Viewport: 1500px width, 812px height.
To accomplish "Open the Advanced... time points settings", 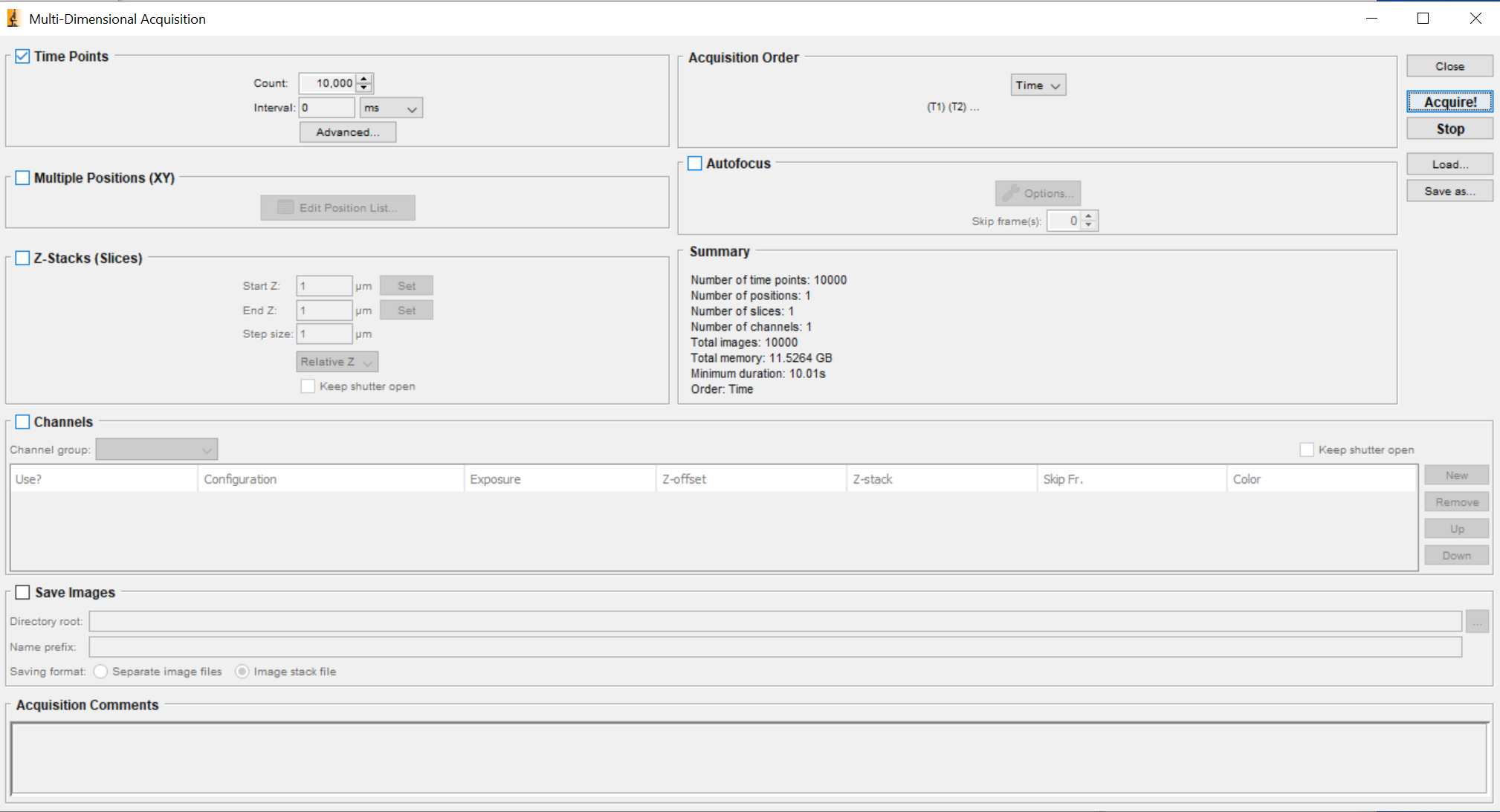I will (x=347, y=132).
